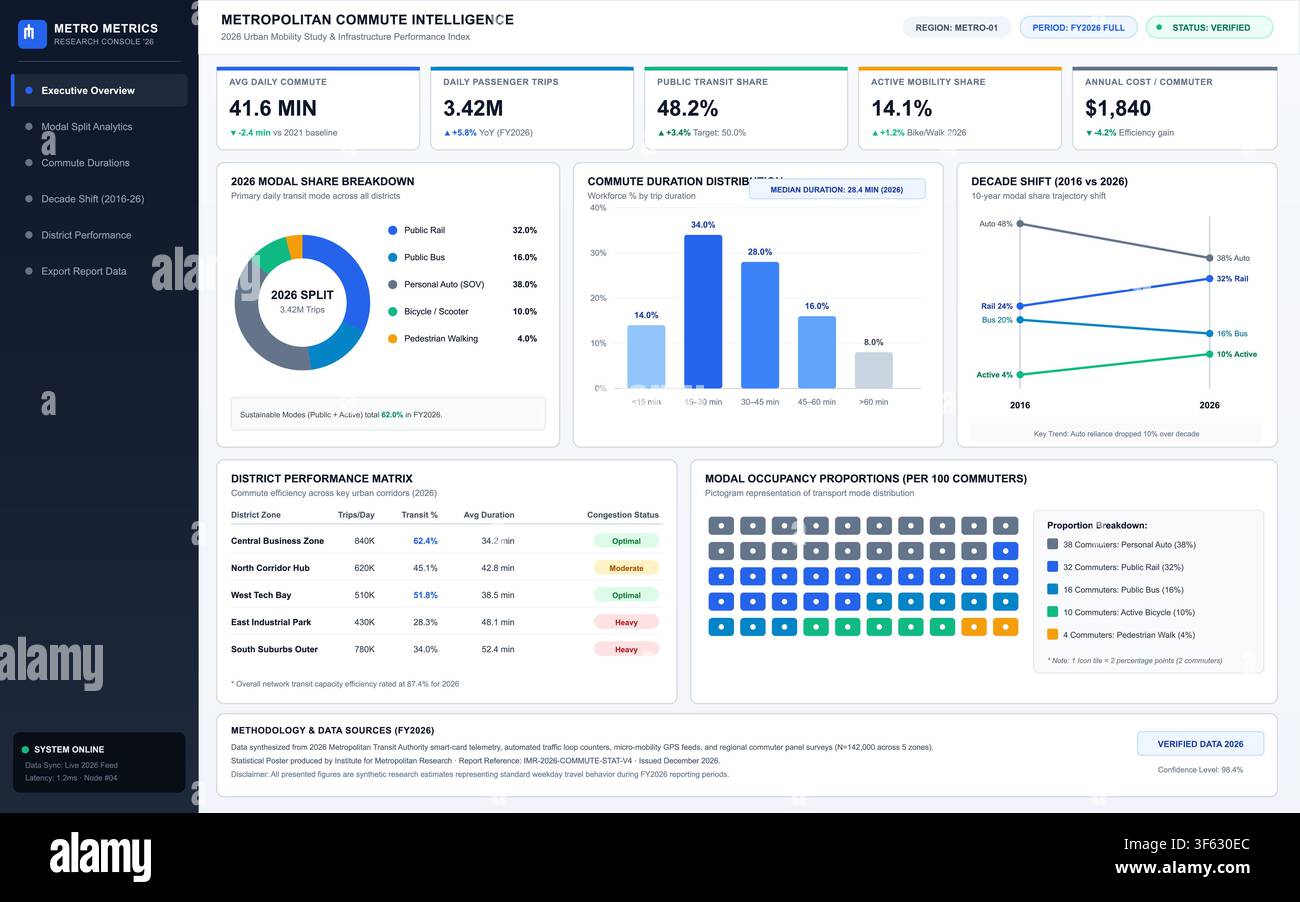1300x902 pixels.
Task: Open Modal Split Analytics page
Action: click(99, 127)
